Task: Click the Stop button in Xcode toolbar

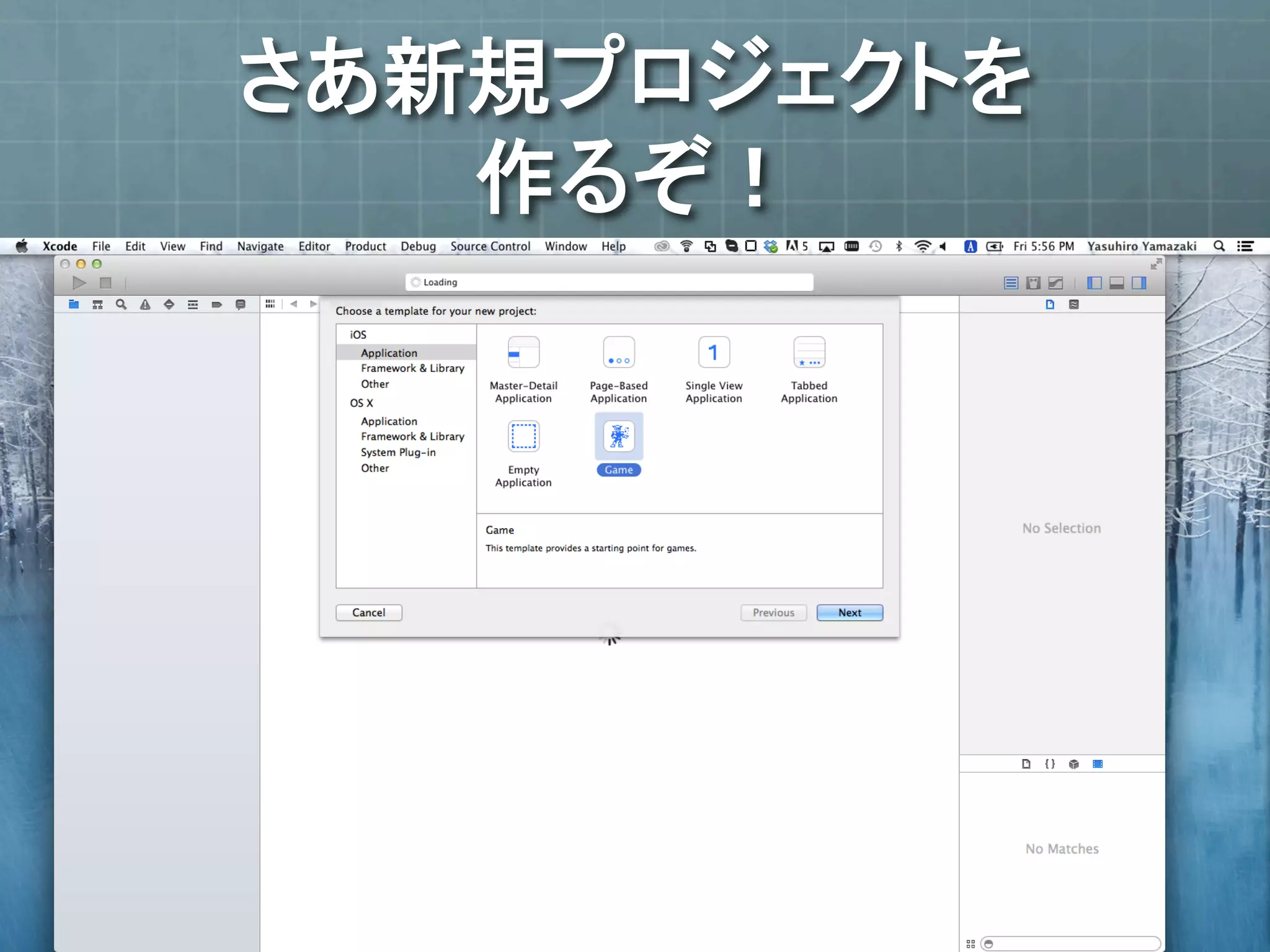Action: click(x=105, y=283)
